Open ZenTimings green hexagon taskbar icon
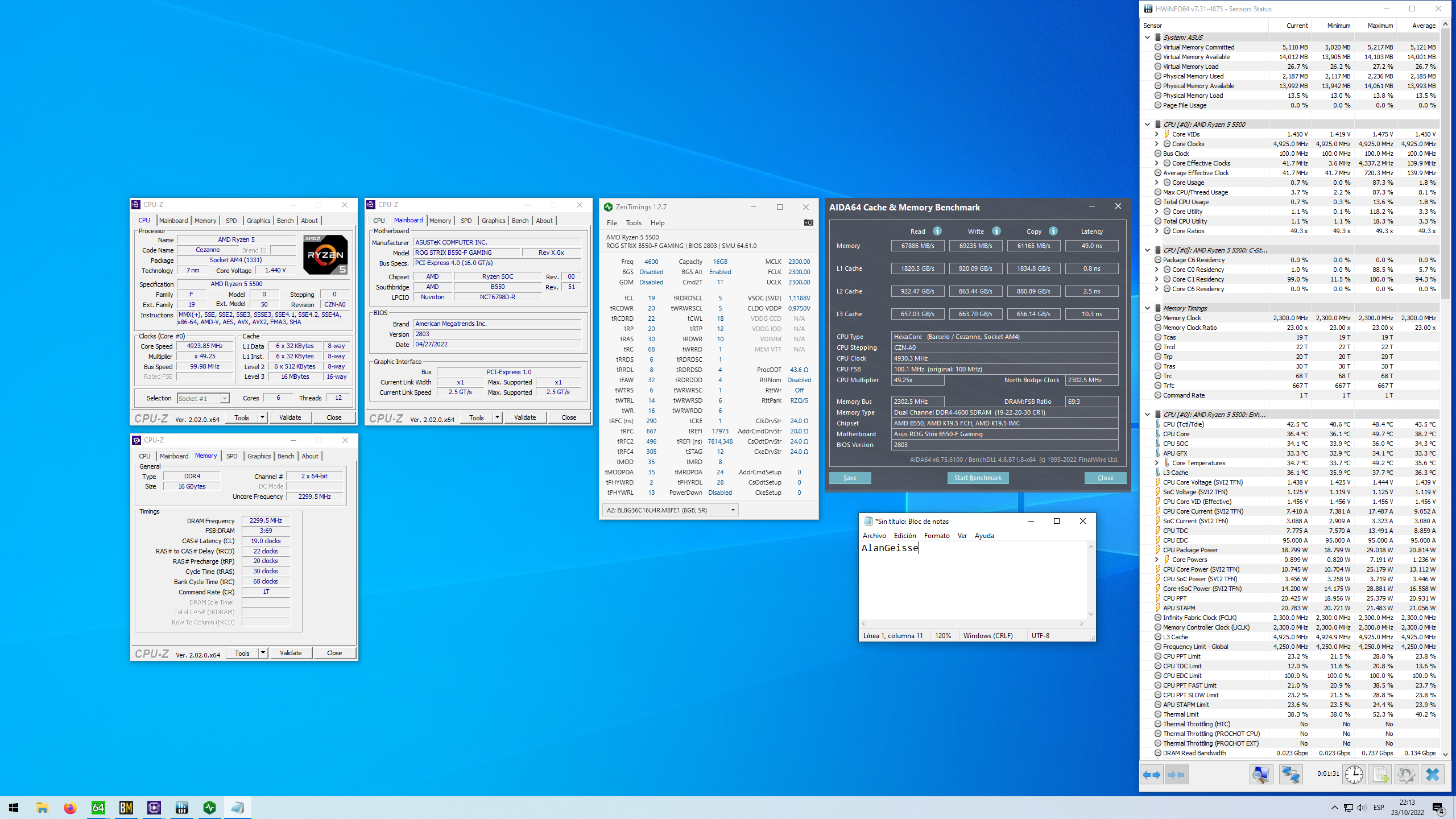 tap(210, 808)
